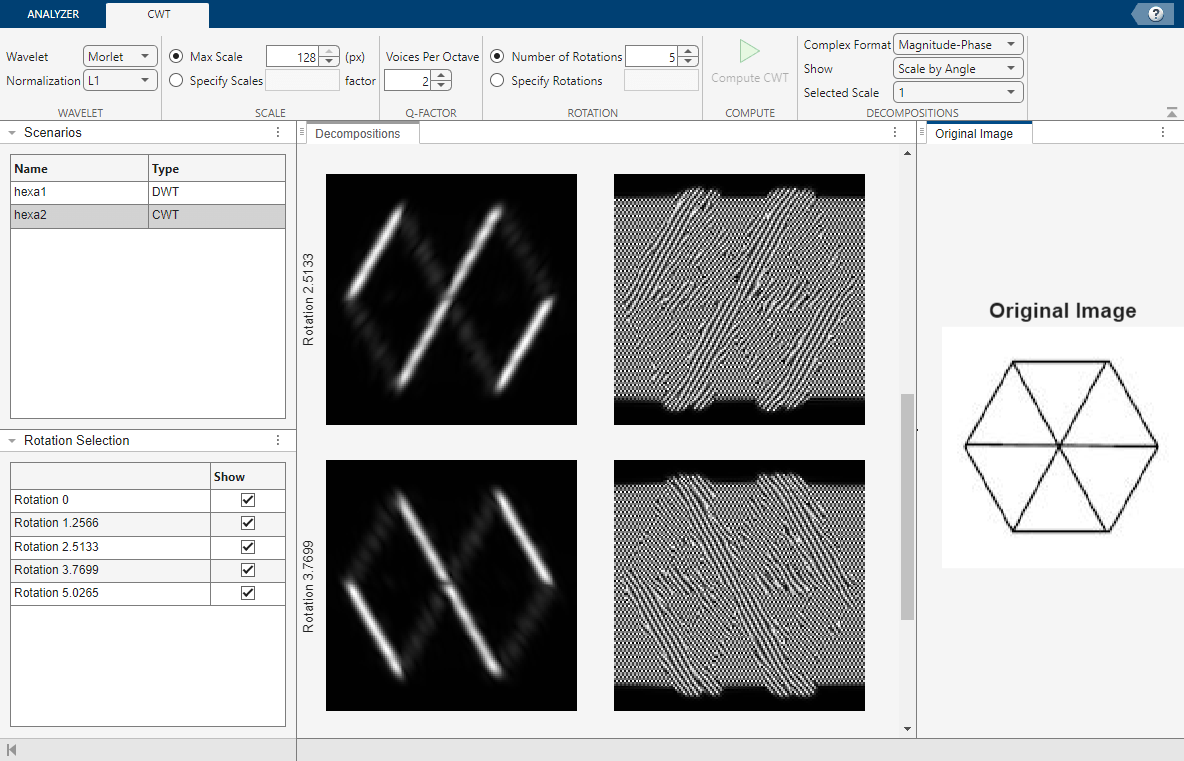Expand the Complex Format dropdown

click(x=957, y=45)
